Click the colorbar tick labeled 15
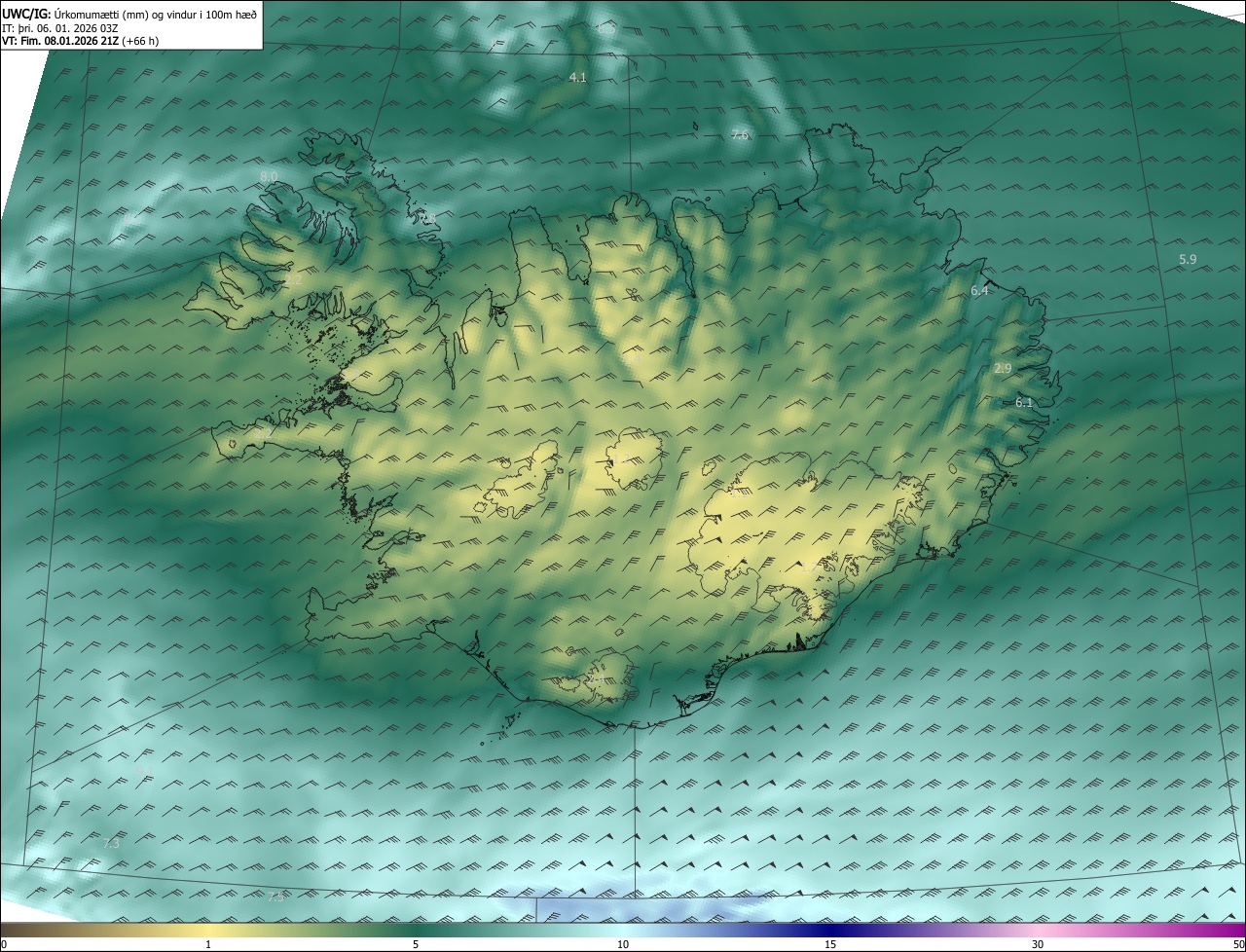1246x952 pixels. 830,944
